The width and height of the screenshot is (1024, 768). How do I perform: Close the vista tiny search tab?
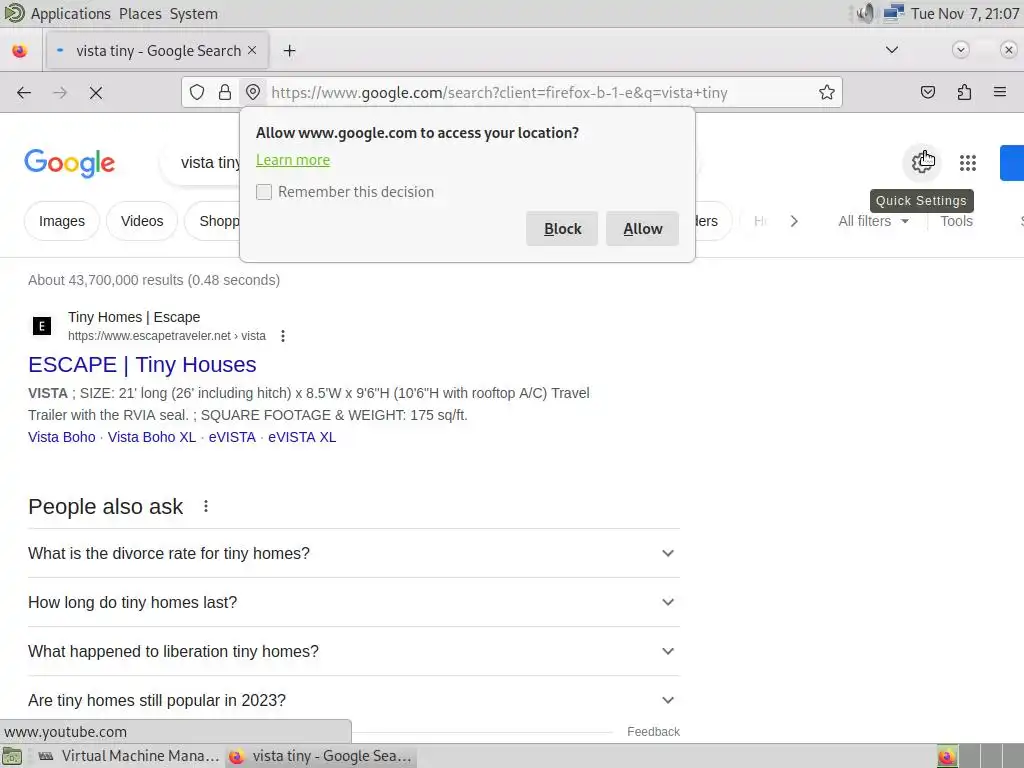point(252,50)
